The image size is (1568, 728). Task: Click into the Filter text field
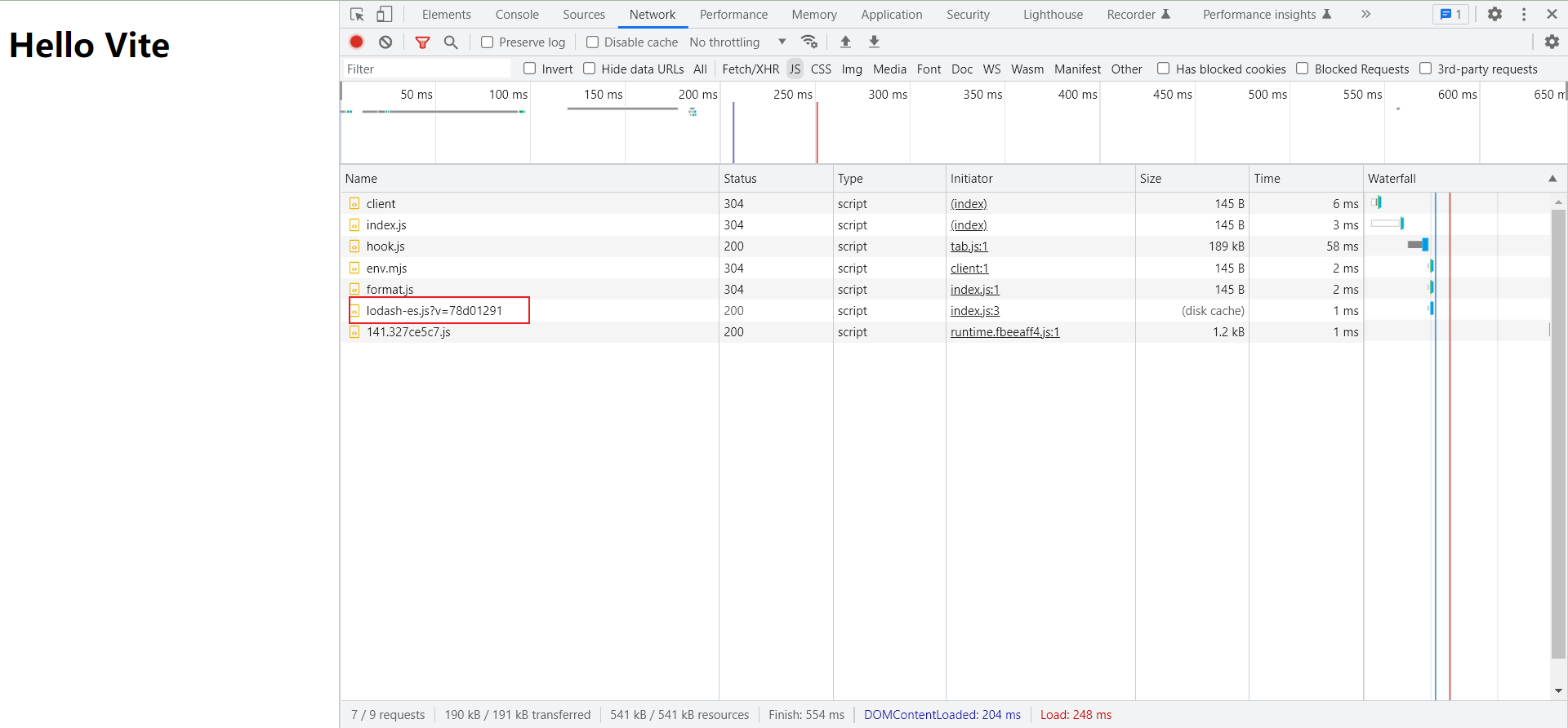tap(426, 69)
